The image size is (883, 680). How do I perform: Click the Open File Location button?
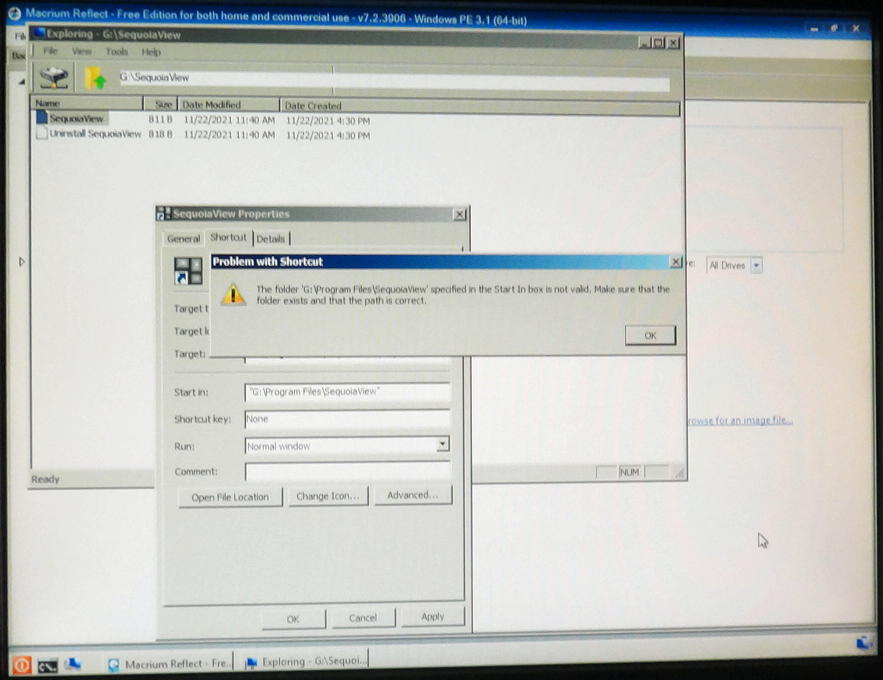tap(230, 497)
